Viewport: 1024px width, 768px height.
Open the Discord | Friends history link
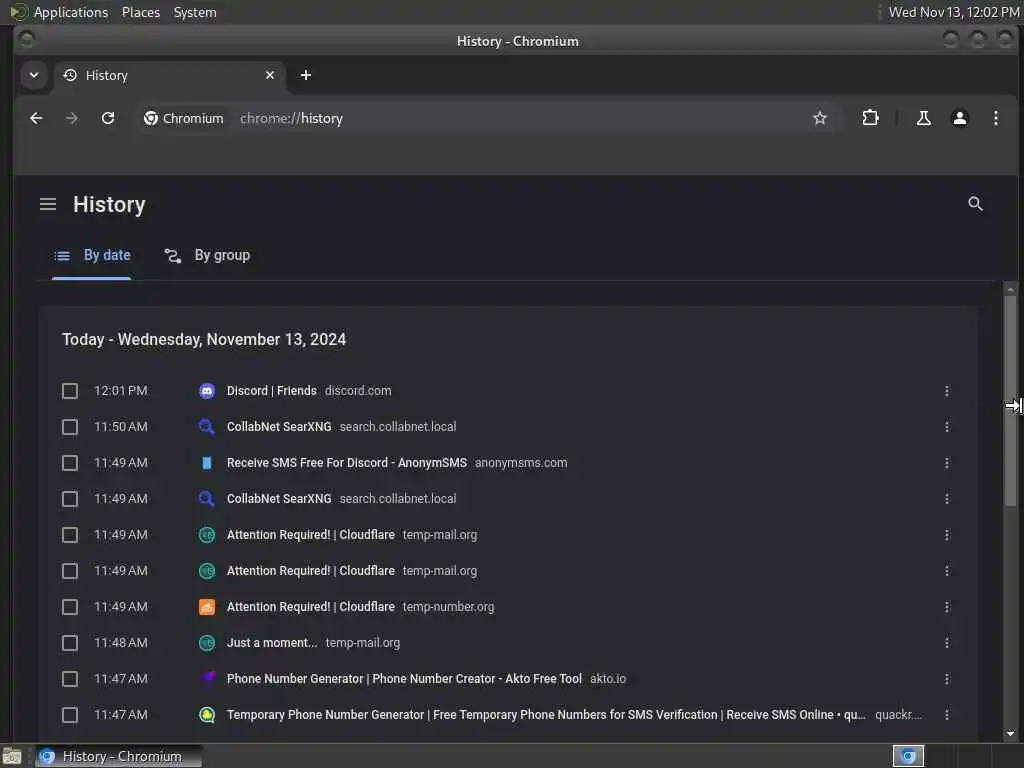tap(271, 391)
